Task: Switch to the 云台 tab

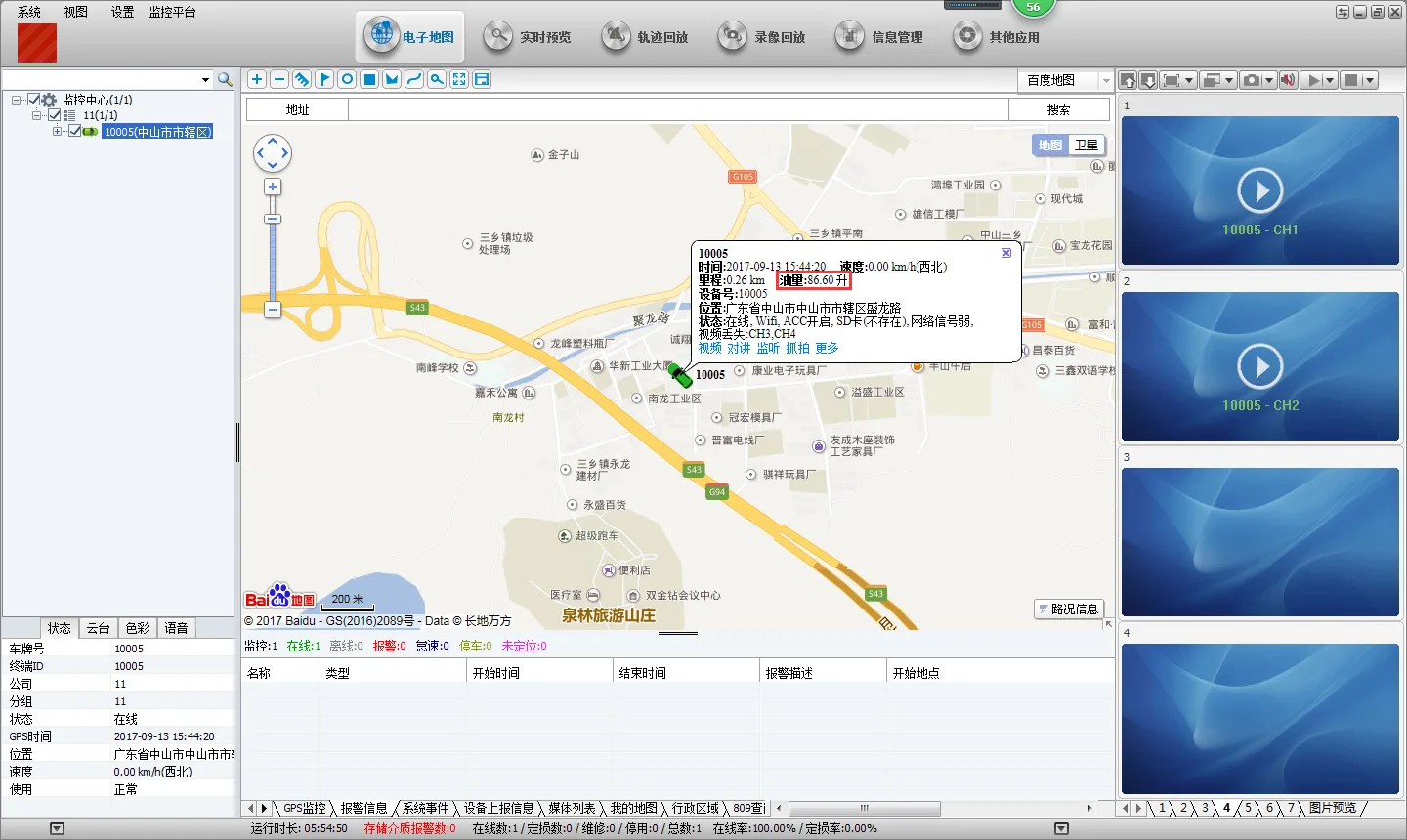Action: (99, 628)
